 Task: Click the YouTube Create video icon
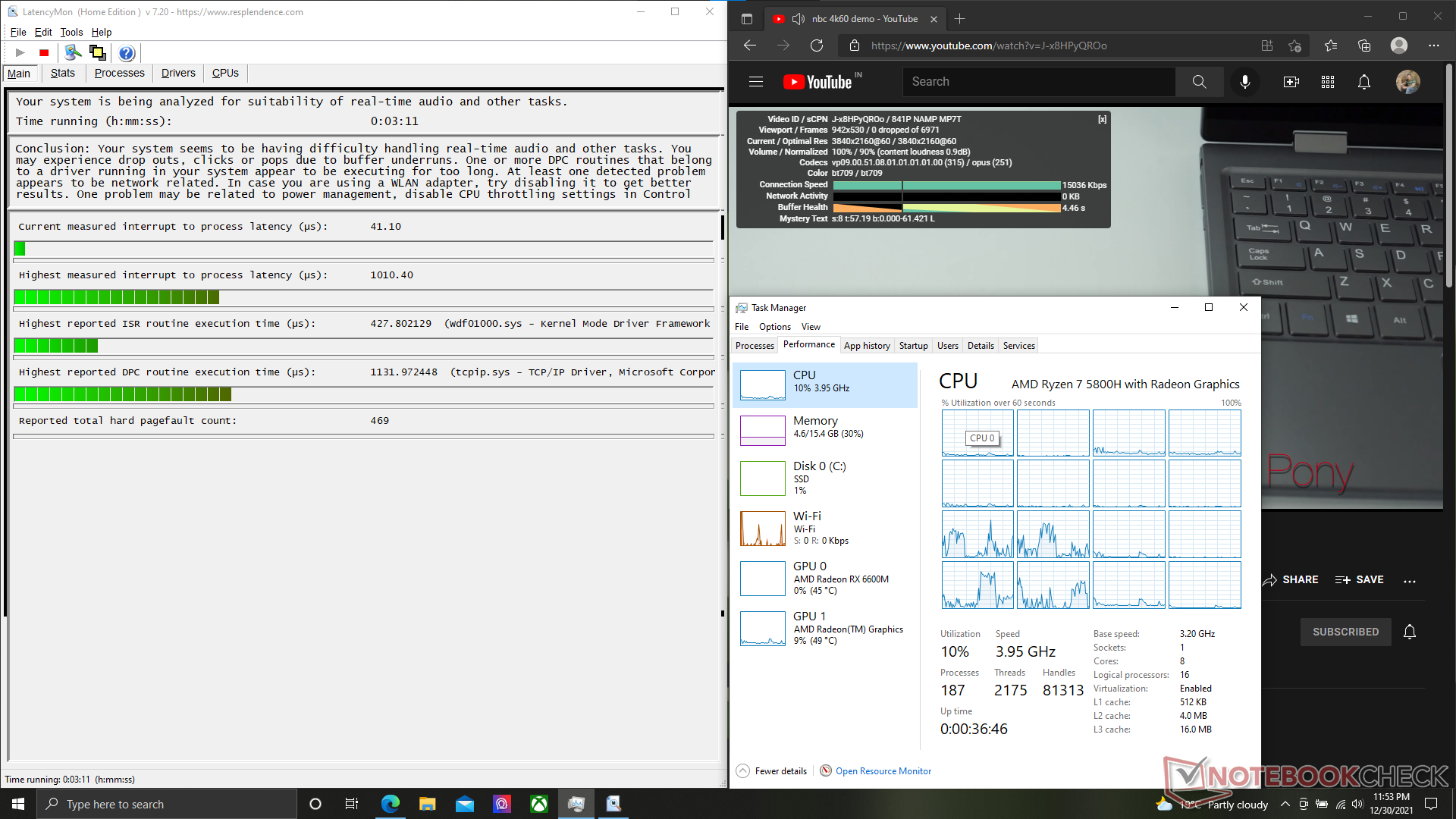click(1291, 82)
